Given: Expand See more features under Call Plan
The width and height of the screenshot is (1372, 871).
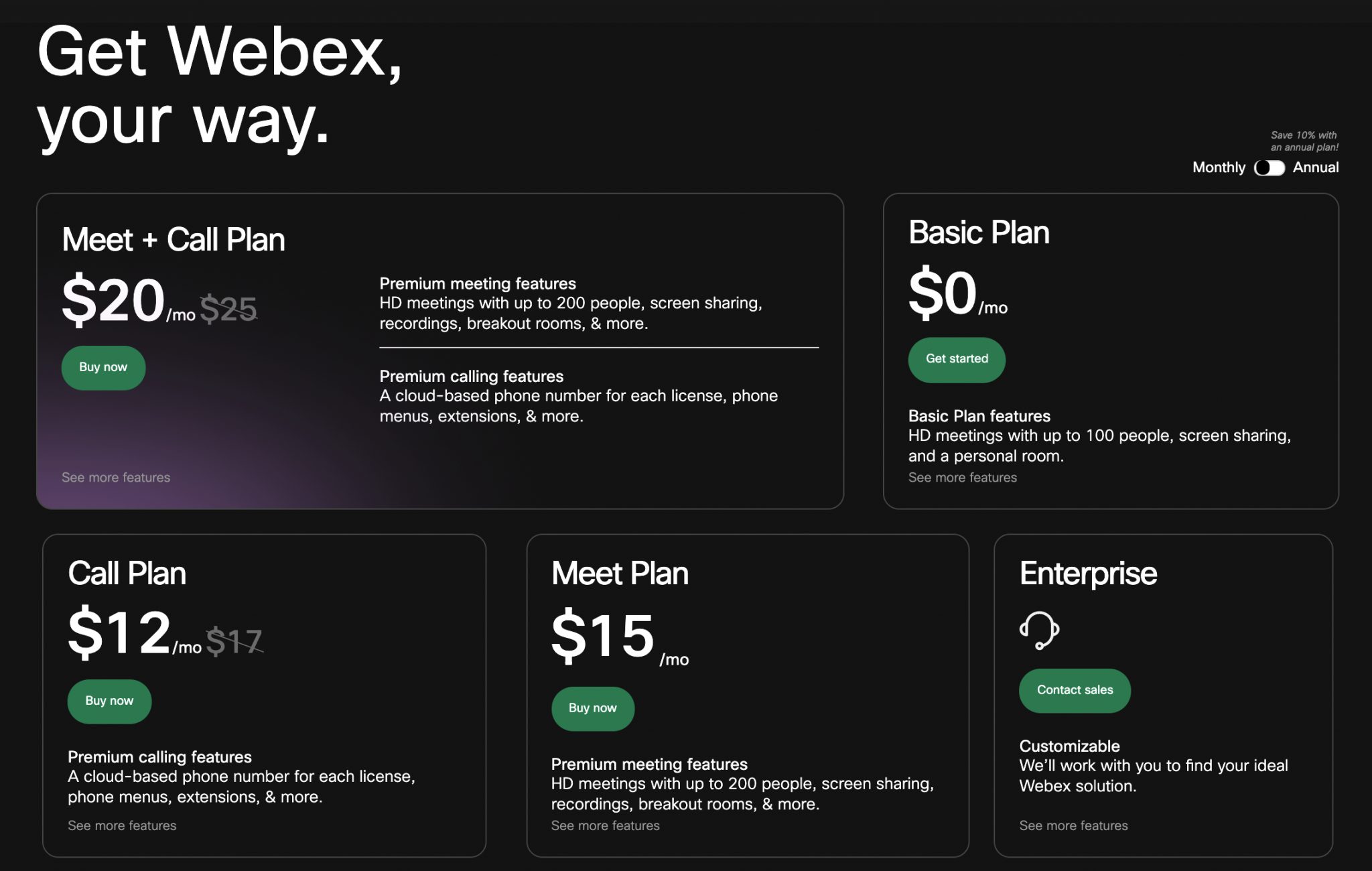Looking at the screenshot, I should [122, 825].
